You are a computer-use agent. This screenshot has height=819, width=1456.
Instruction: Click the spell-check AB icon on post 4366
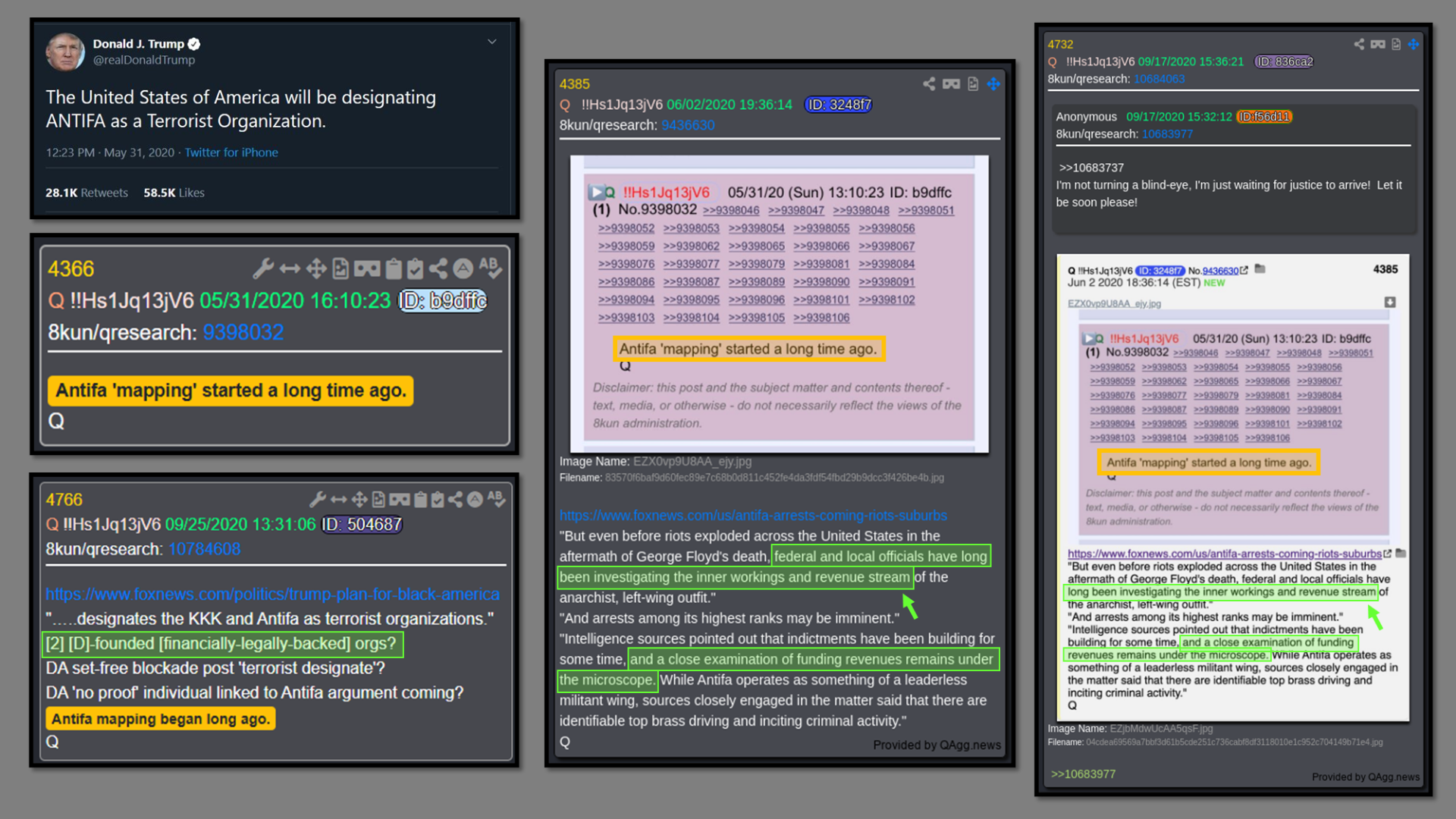tap(490, 268)
